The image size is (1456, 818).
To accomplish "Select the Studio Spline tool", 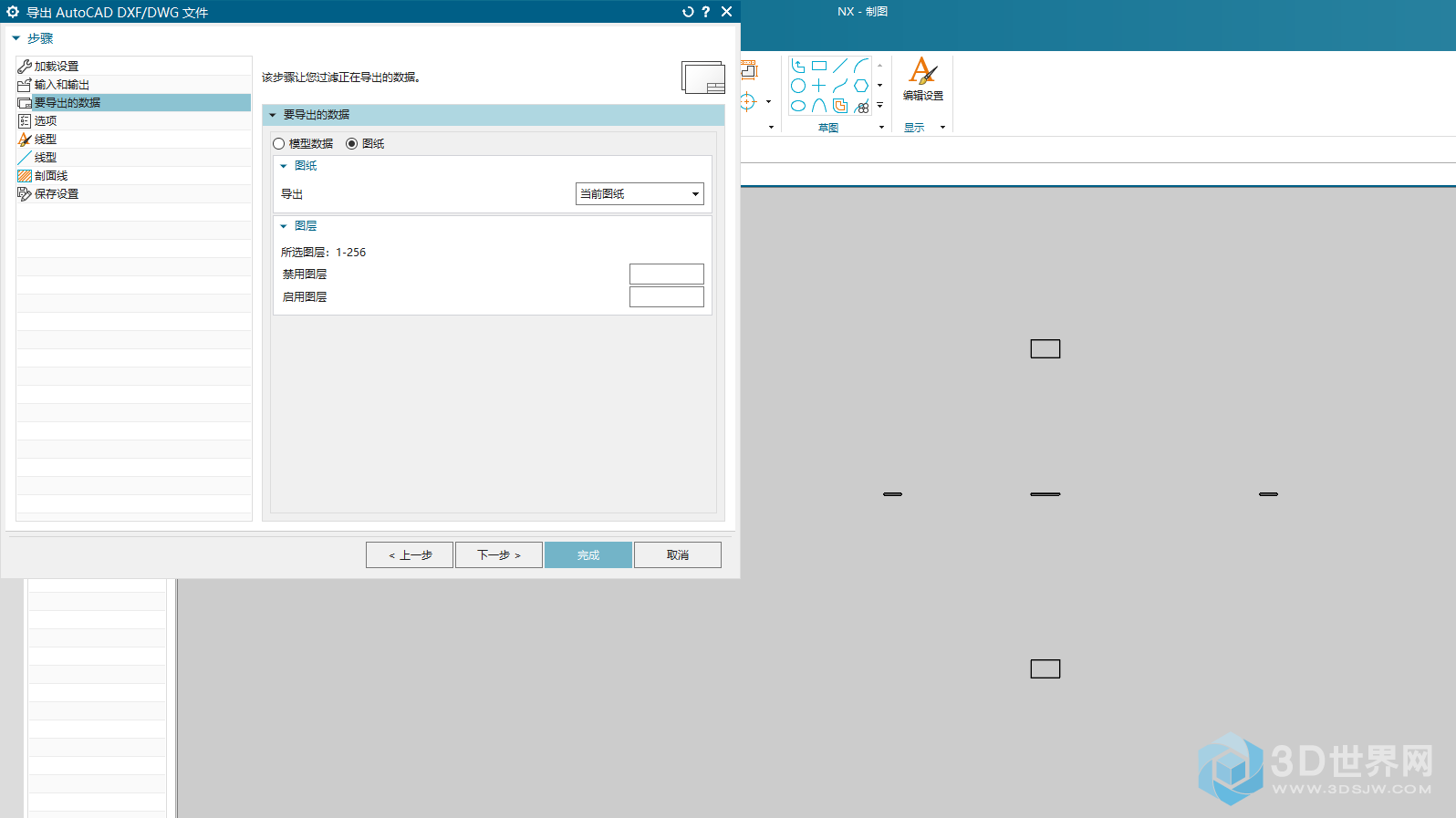I will pos(840,86).
